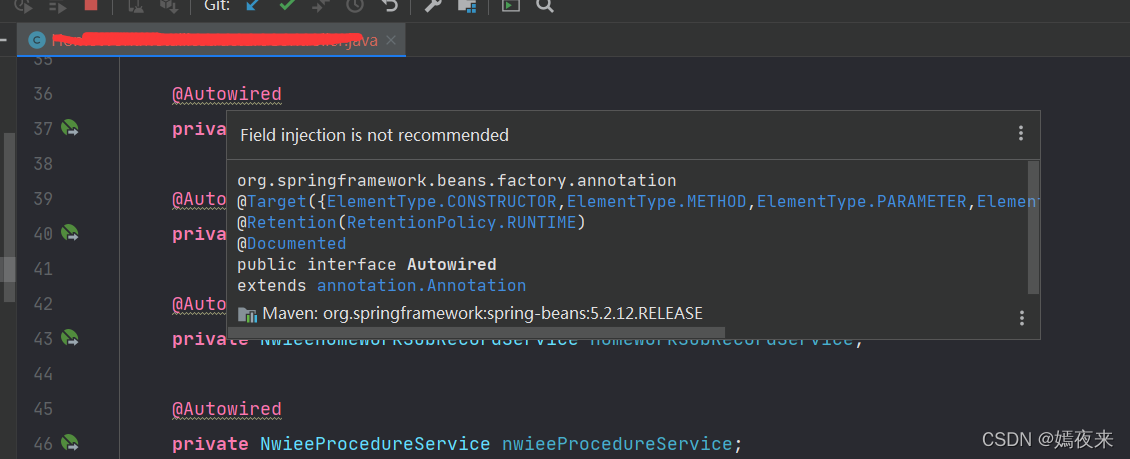Open more actions dots beside Field injection warning
Image resolution: width=1130 pixels, height=459 pixels.
point(1020,133)
